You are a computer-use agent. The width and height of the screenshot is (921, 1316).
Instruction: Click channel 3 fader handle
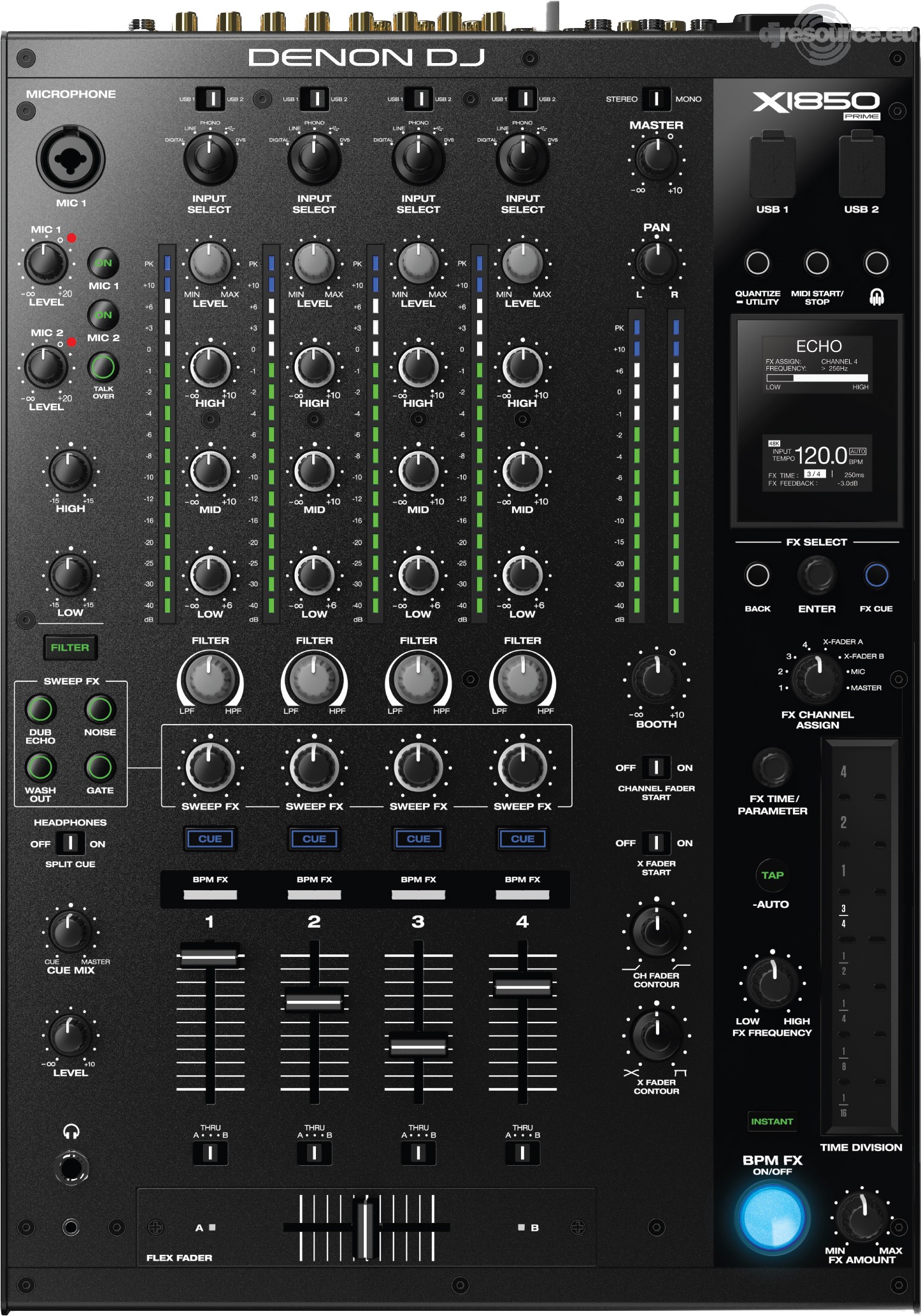(x=418, y=1045)
